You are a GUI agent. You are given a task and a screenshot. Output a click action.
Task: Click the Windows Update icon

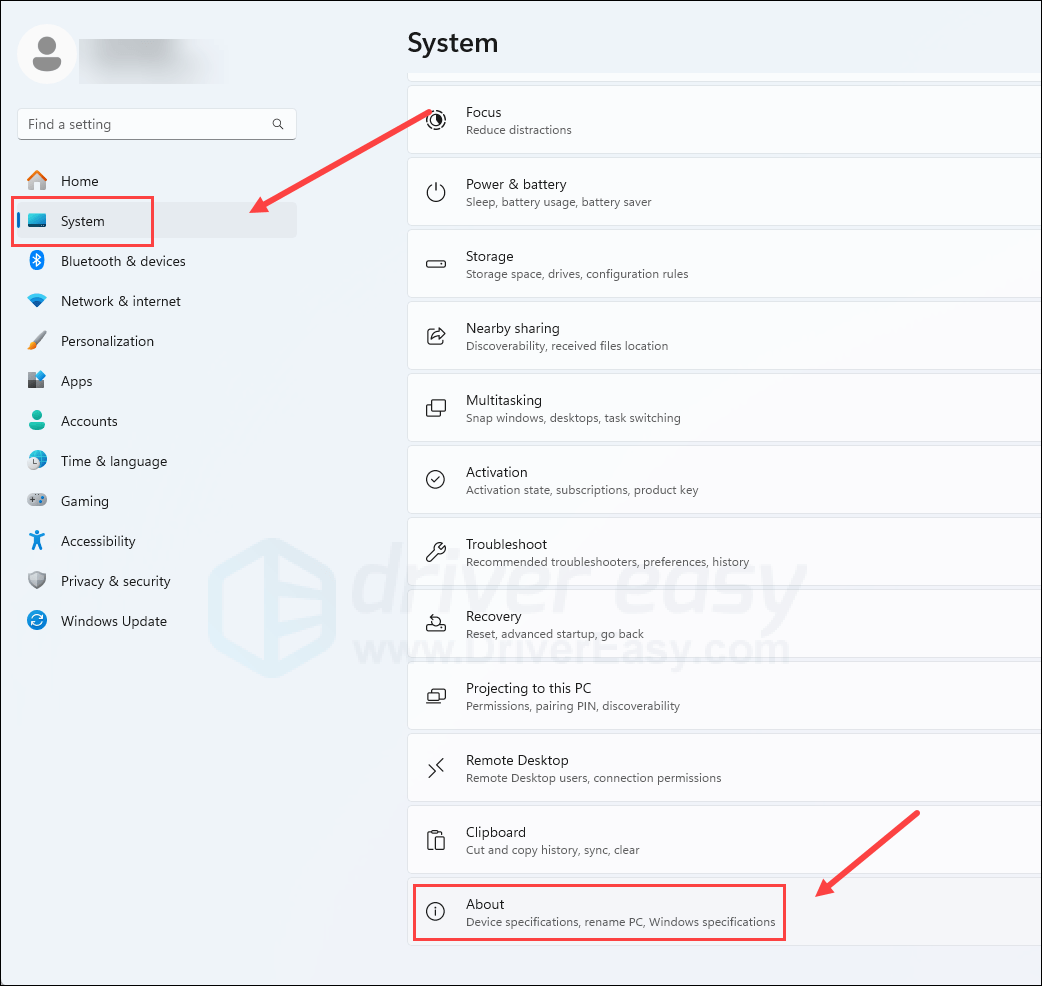(x=37, y=620)
